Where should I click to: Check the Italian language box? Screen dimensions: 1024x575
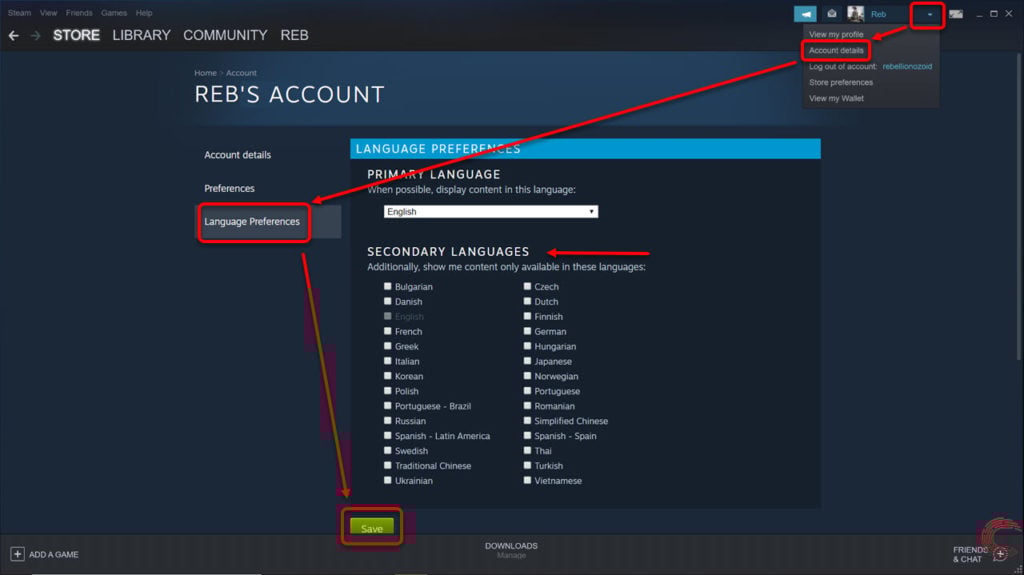387,361
